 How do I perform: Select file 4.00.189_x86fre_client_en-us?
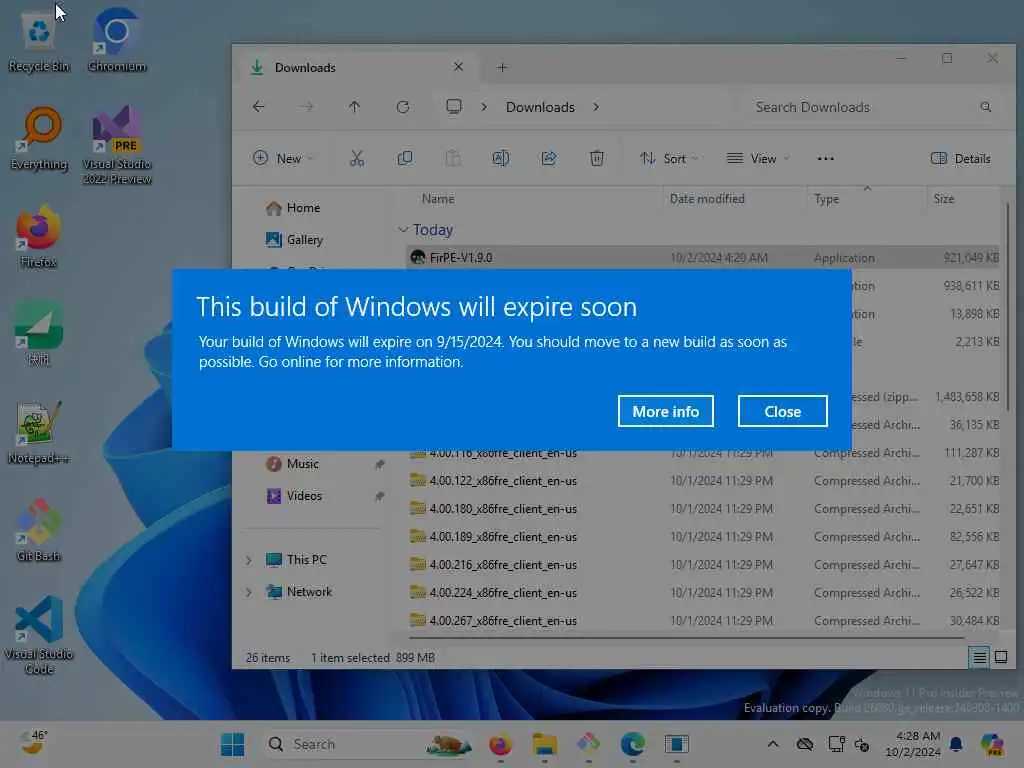tap(703, 537)
